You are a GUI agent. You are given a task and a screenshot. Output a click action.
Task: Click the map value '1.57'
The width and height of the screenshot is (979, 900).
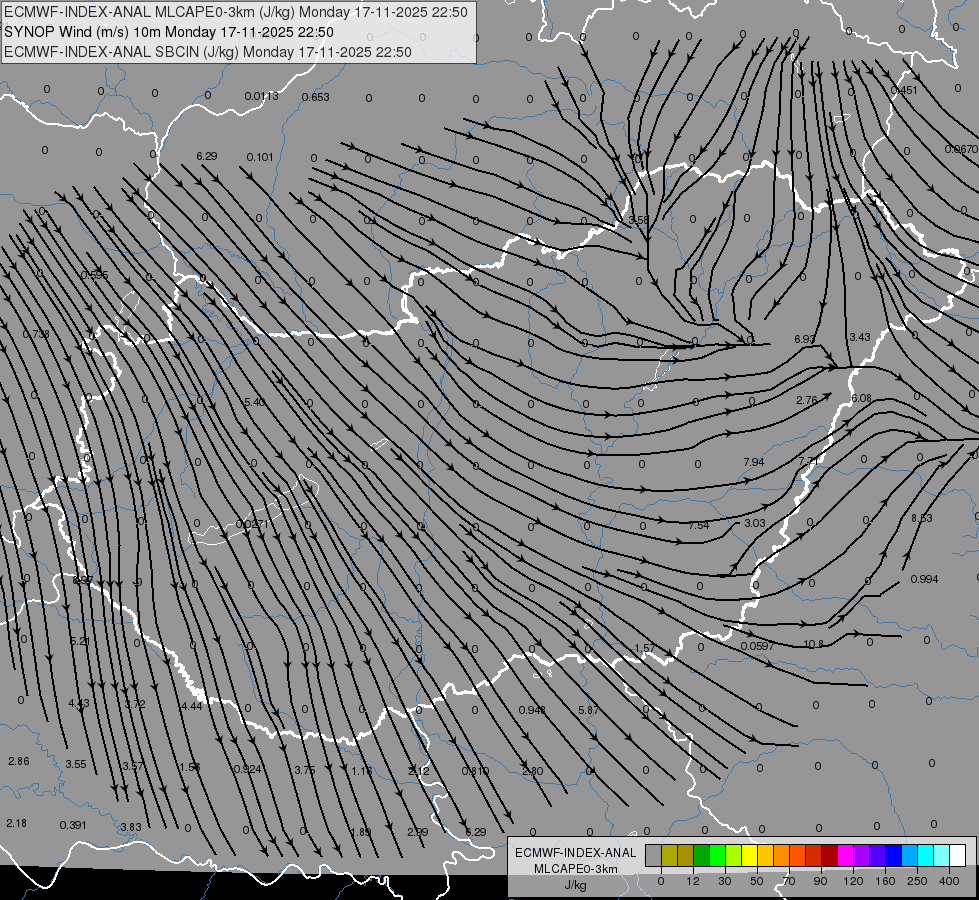[x=644, y=648]
